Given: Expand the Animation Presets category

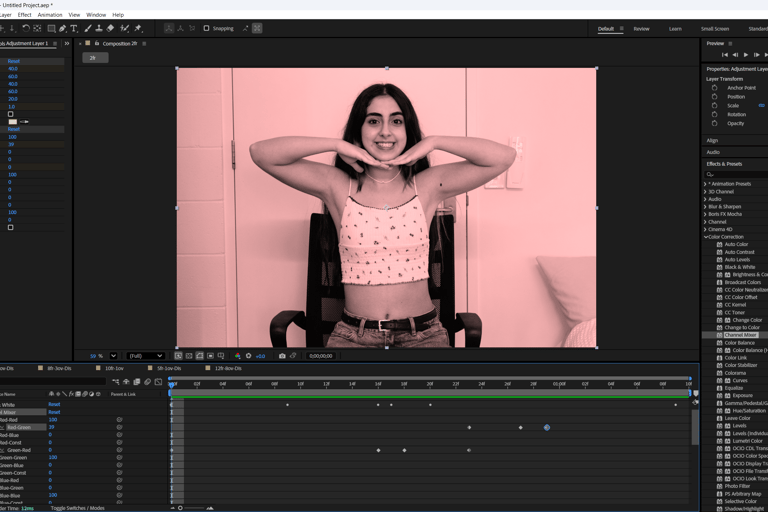Looking at the screenshot, I should (705, 184).
